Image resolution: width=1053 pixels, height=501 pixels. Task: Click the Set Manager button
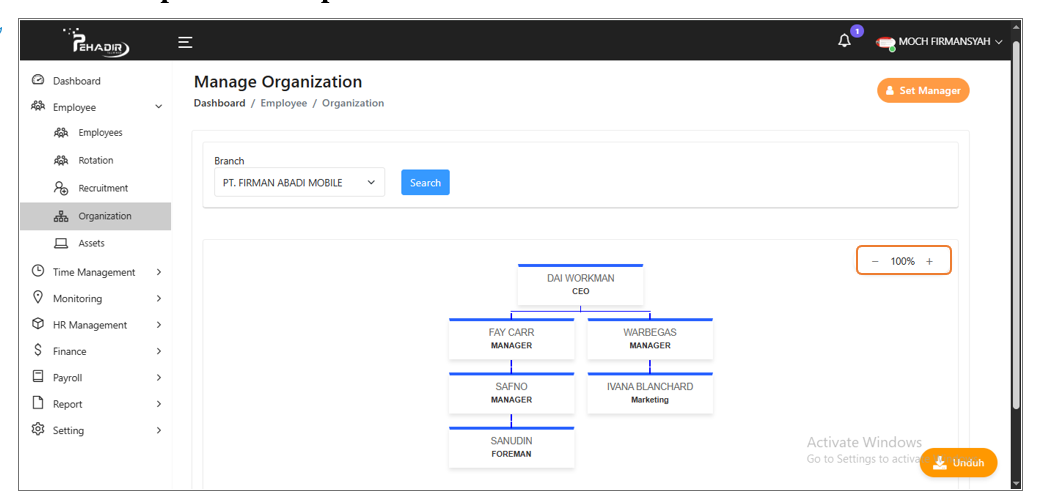923,91
